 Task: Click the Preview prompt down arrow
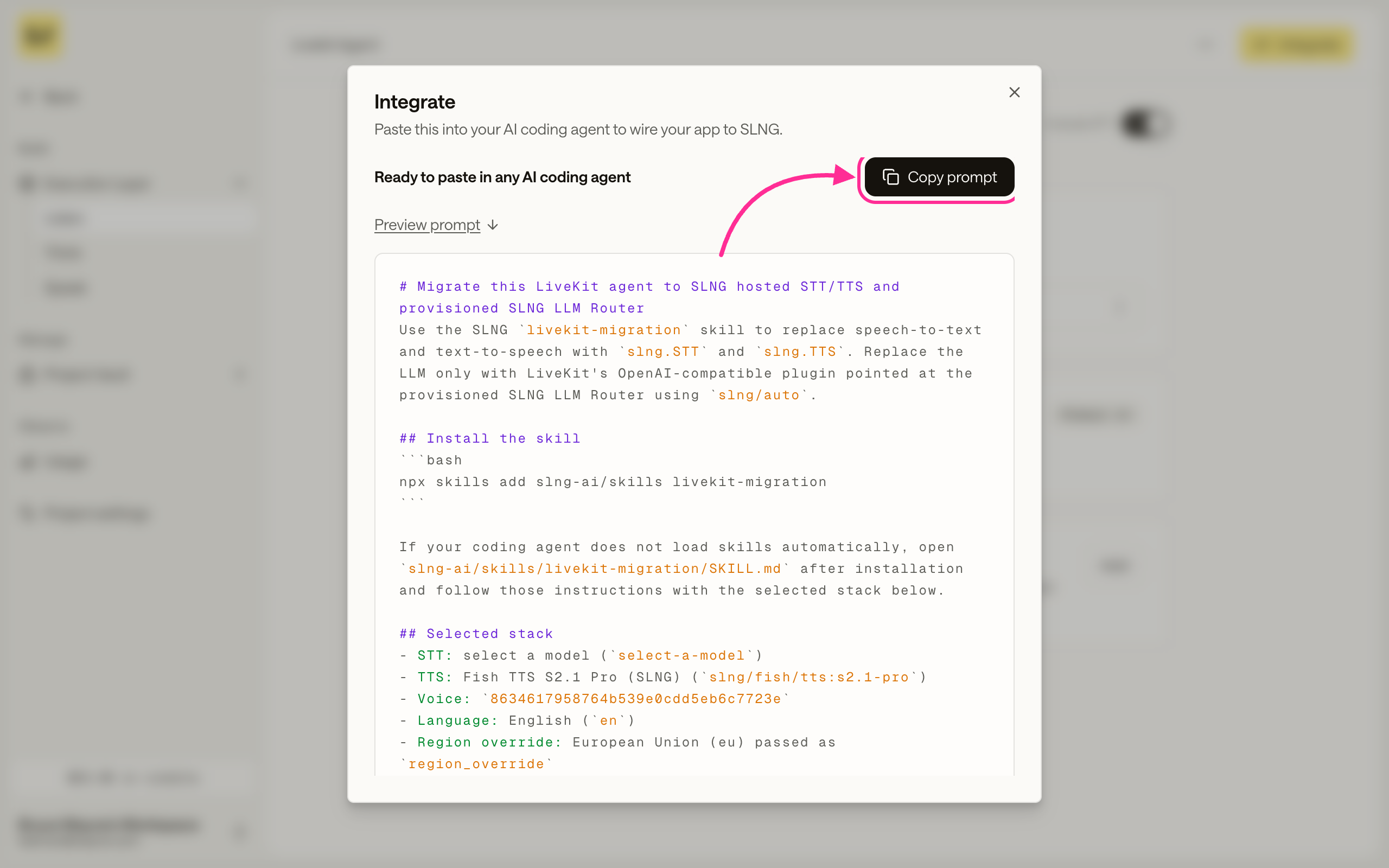click(x=493, y=225)
